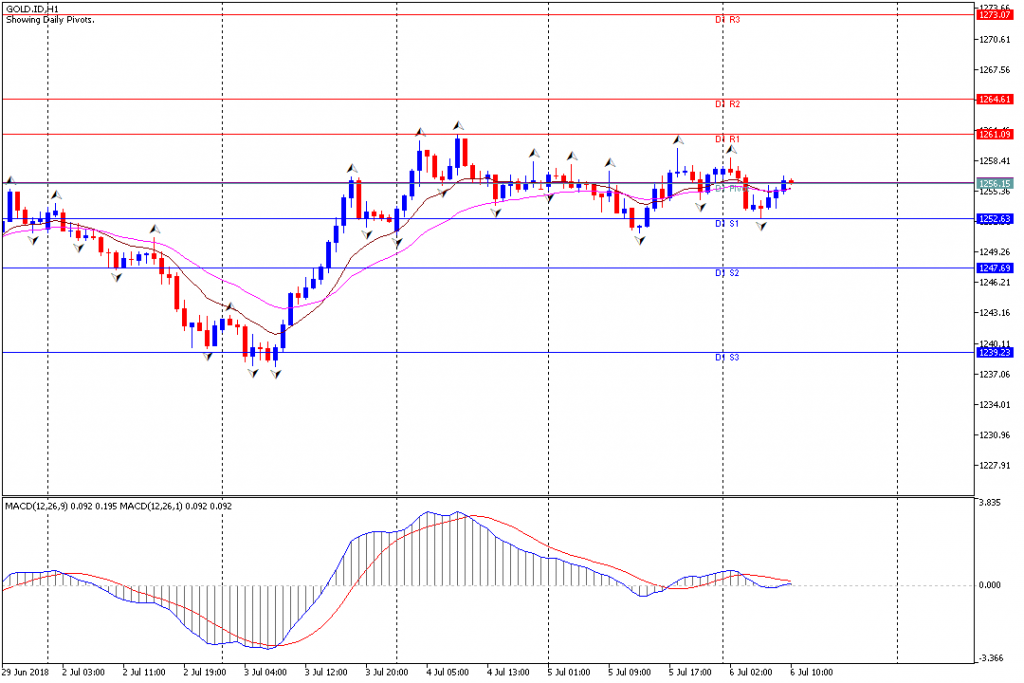Click the D1 S2 pivot label
Viewport: 1024px width, 683px height.
pos(728,273)
